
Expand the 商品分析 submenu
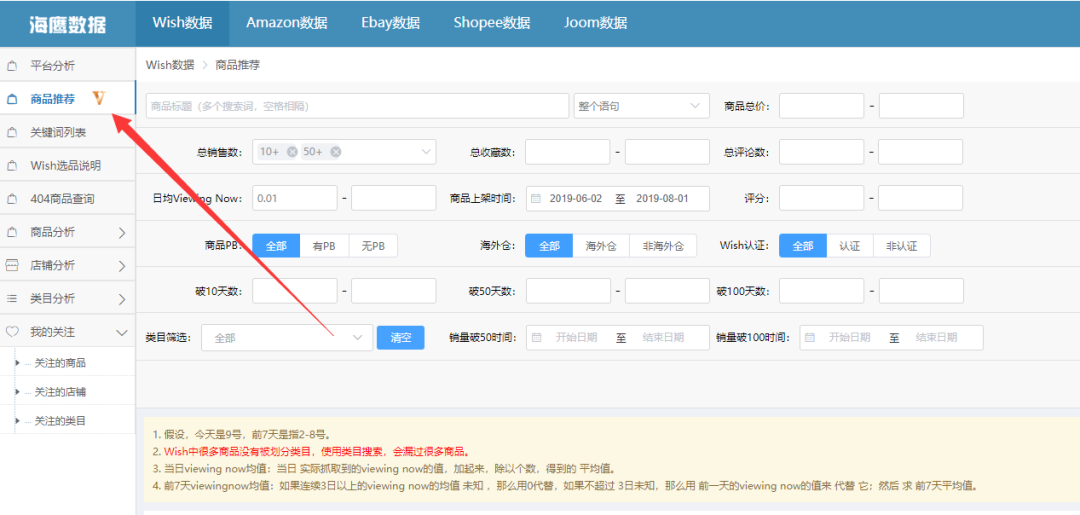pos(122,233)
